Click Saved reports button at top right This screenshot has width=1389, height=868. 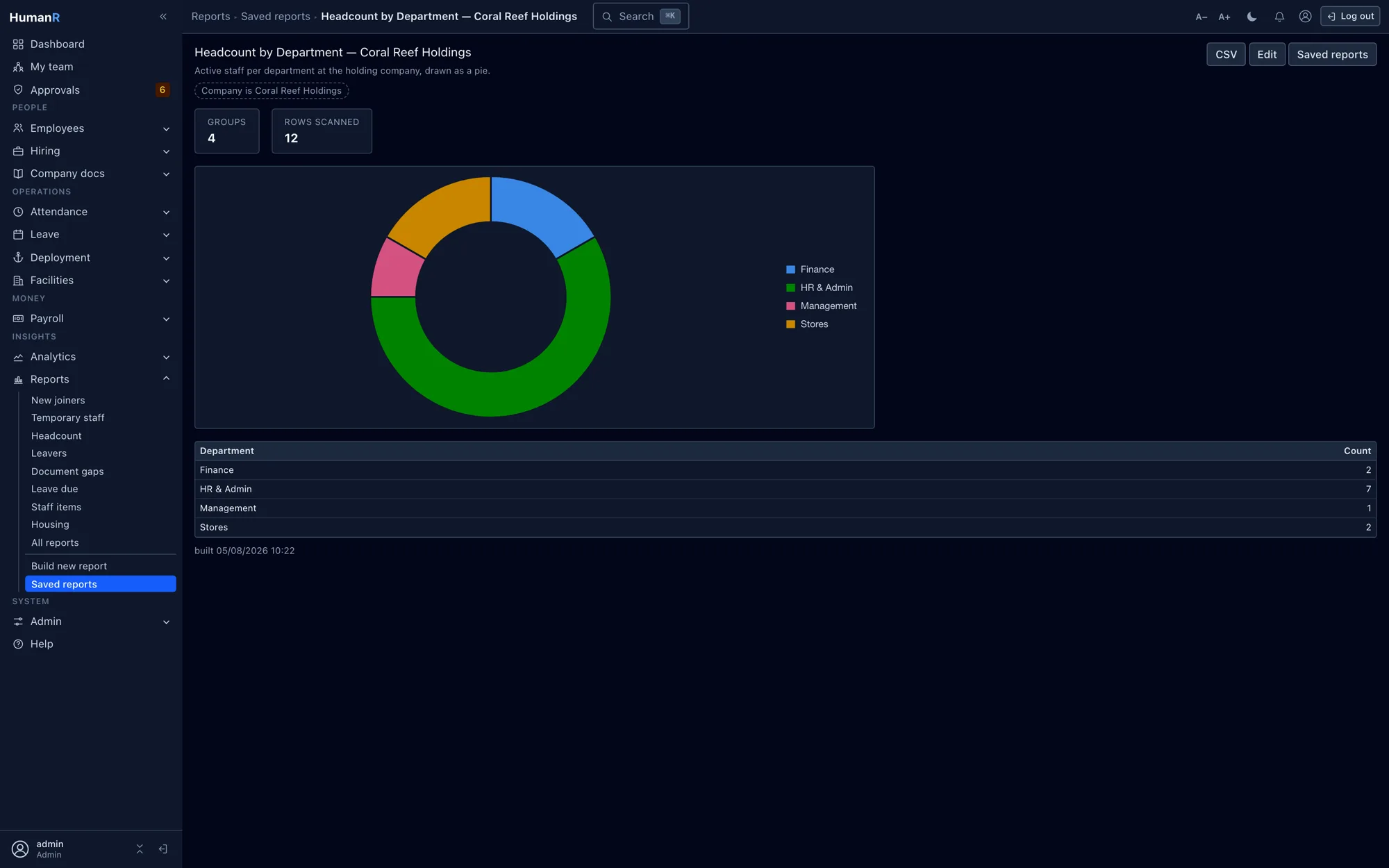click(x=1332, y=55)
